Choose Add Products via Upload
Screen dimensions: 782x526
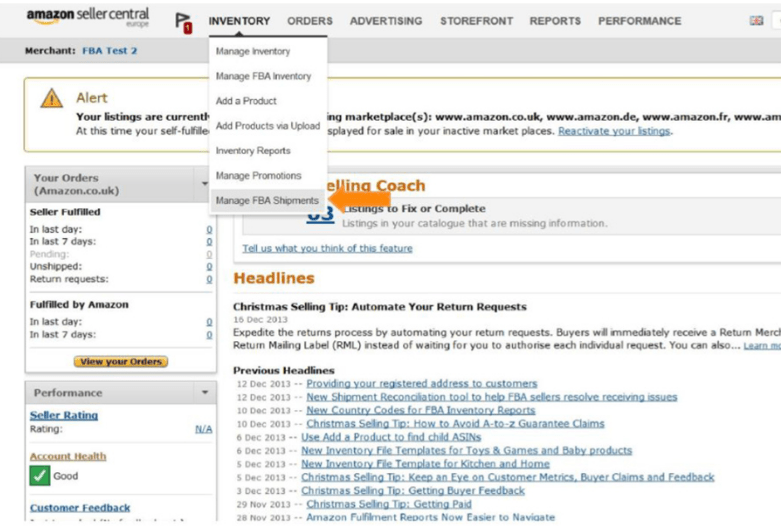tap(268, 126)
